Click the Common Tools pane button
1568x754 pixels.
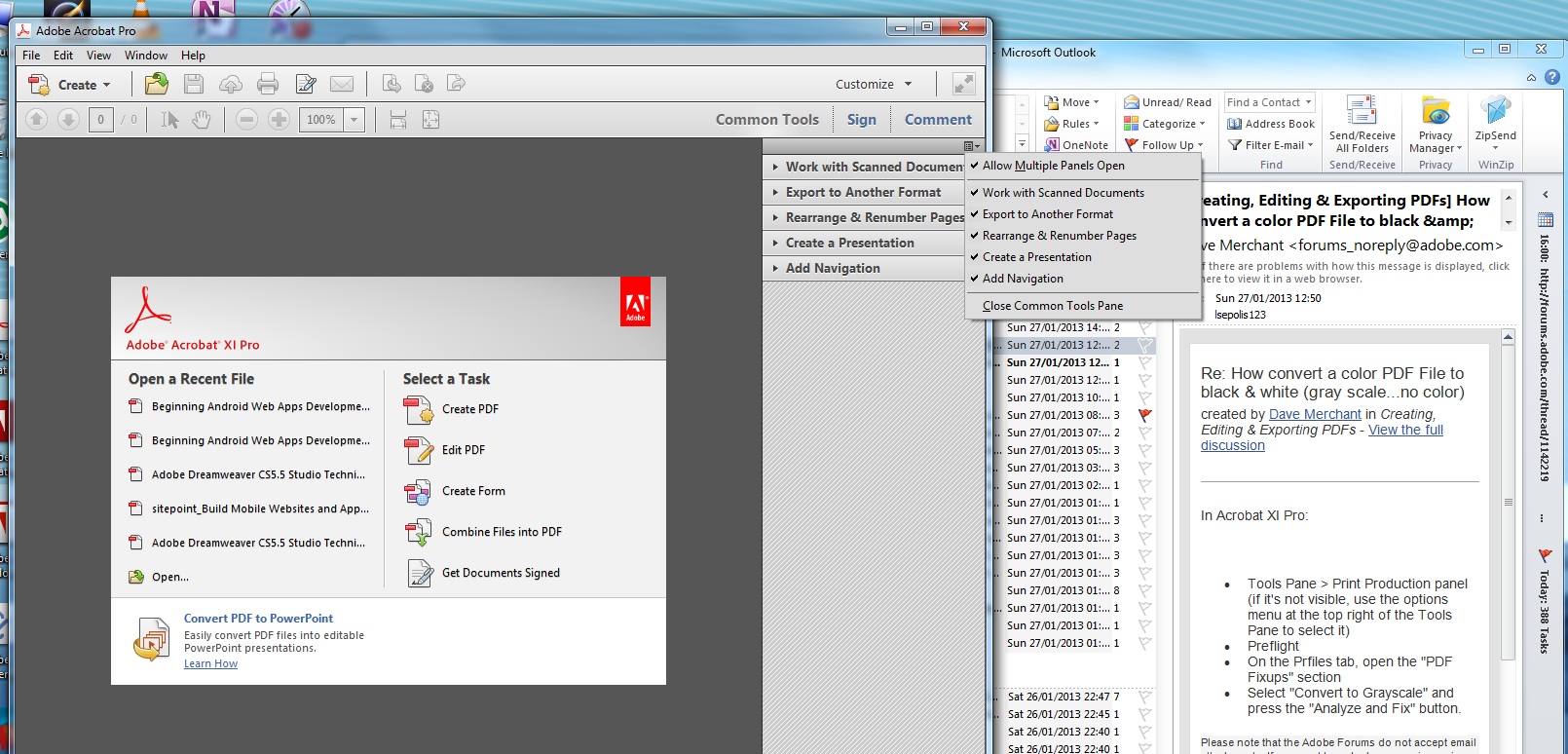[x=767, y=120]
